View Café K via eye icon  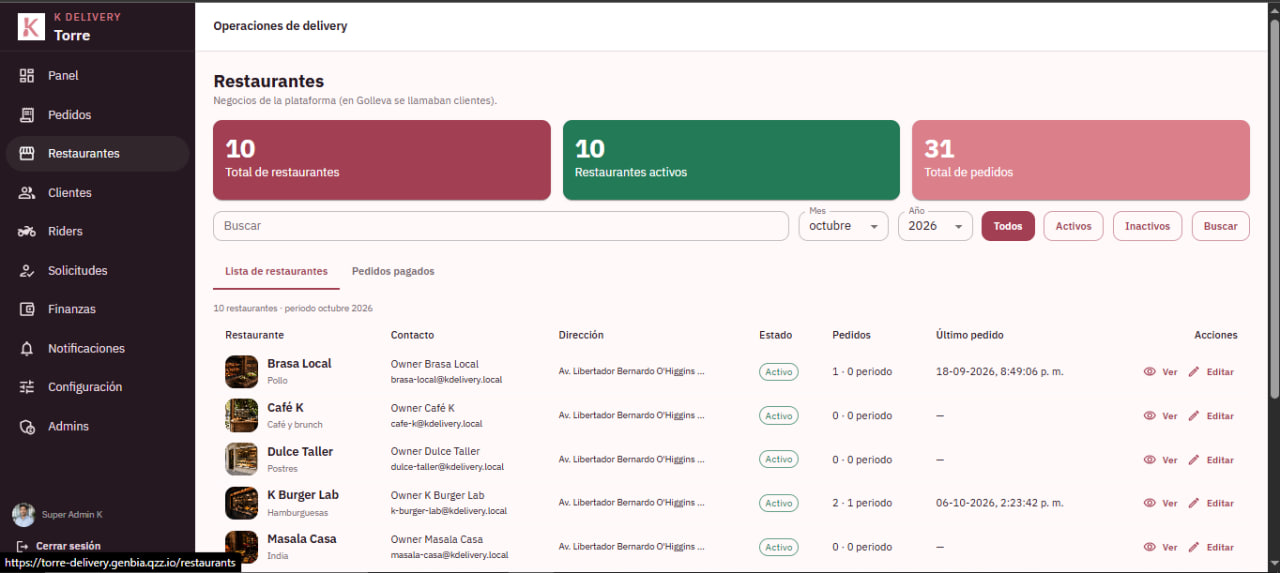(x=1150, y=416)
